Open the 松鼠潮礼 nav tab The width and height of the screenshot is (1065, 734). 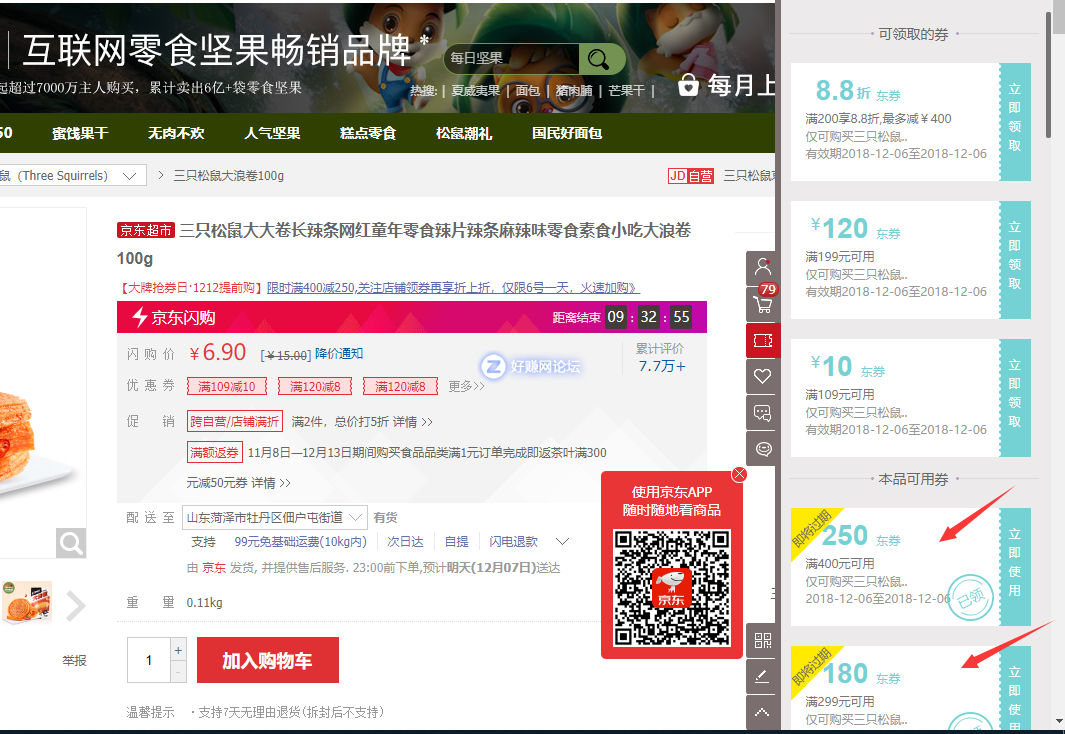464,133
